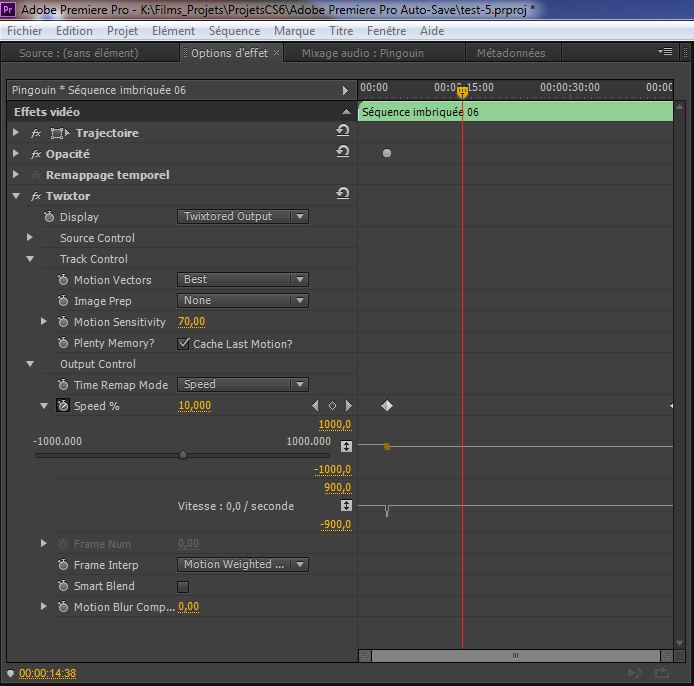Click the Speed value graph range toggle icon
Image resolution: width=694 pixels, height=686 pixels.
click(x=347, y=446)
